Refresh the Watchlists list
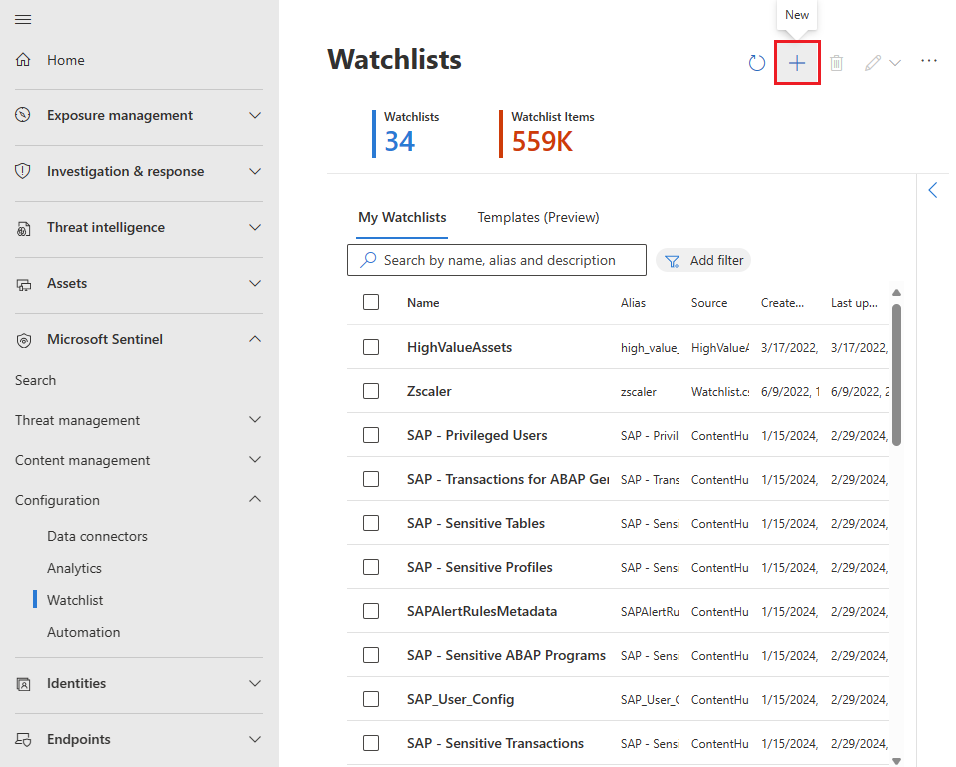 (x=757, y=62)
